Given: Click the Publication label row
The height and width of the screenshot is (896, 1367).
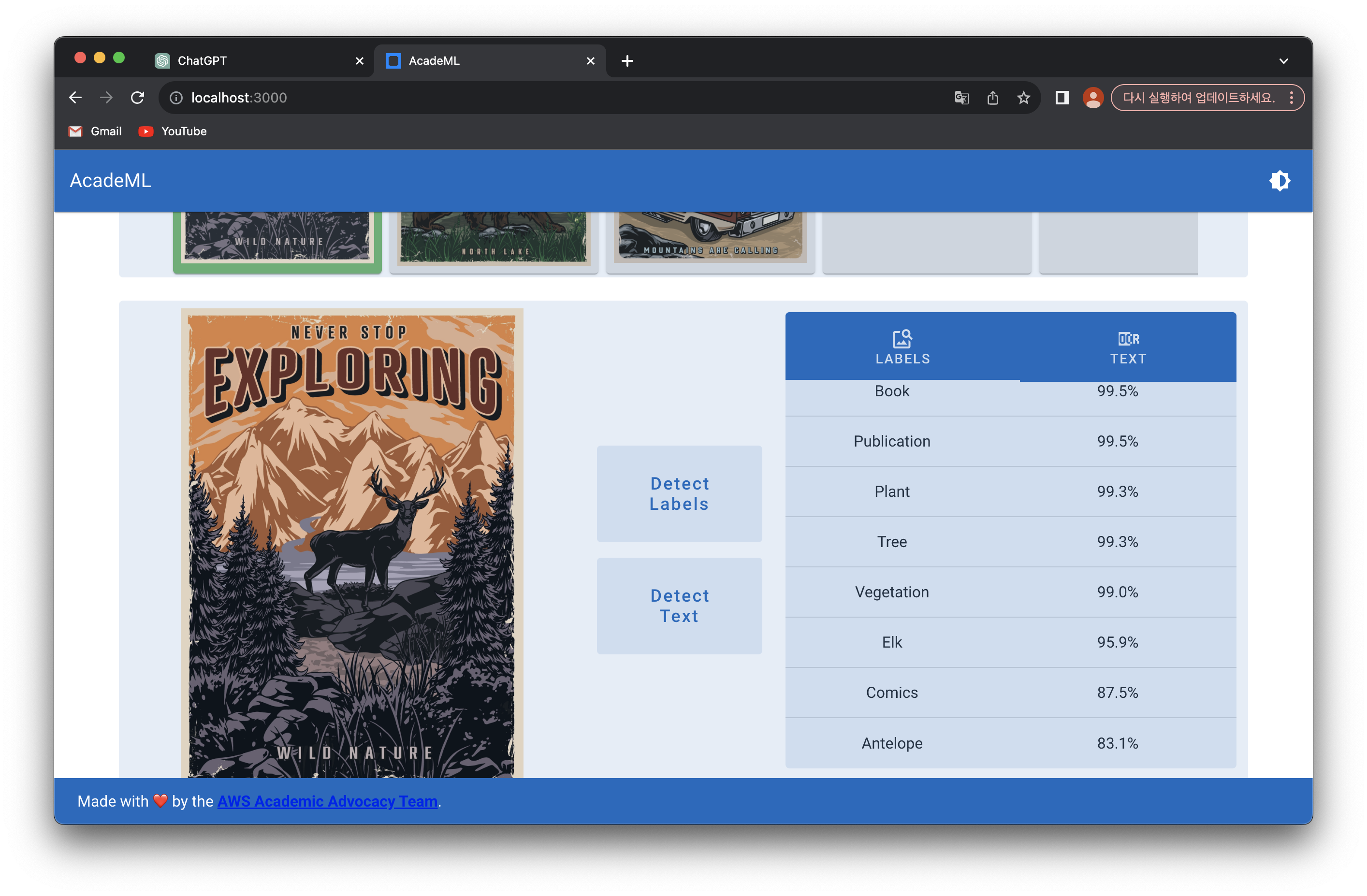Looking at the screenshot, I should pos(1010,441).
